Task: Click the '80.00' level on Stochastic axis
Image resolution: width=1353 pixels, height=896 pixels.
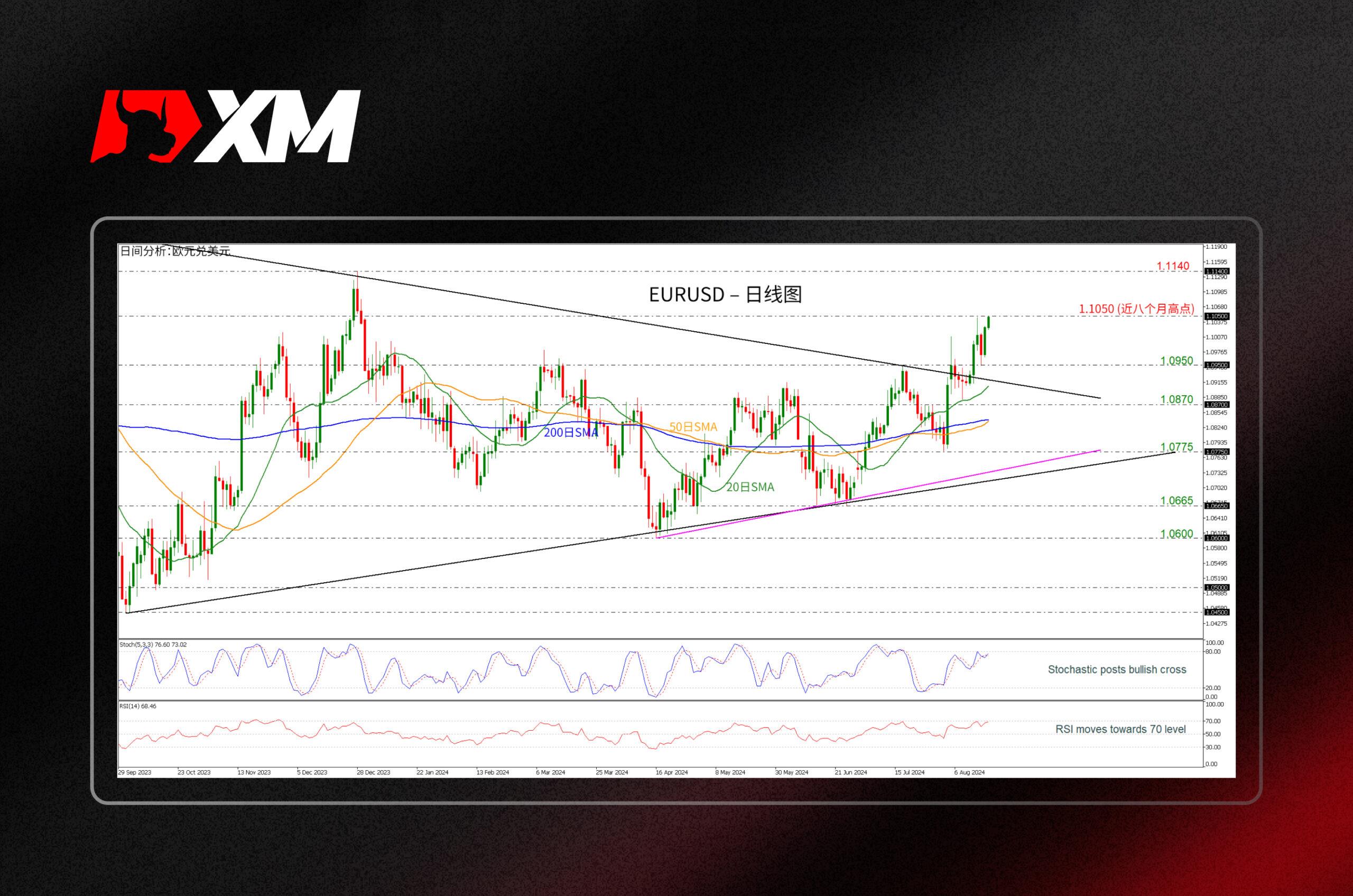Action: pos(1212,652)
